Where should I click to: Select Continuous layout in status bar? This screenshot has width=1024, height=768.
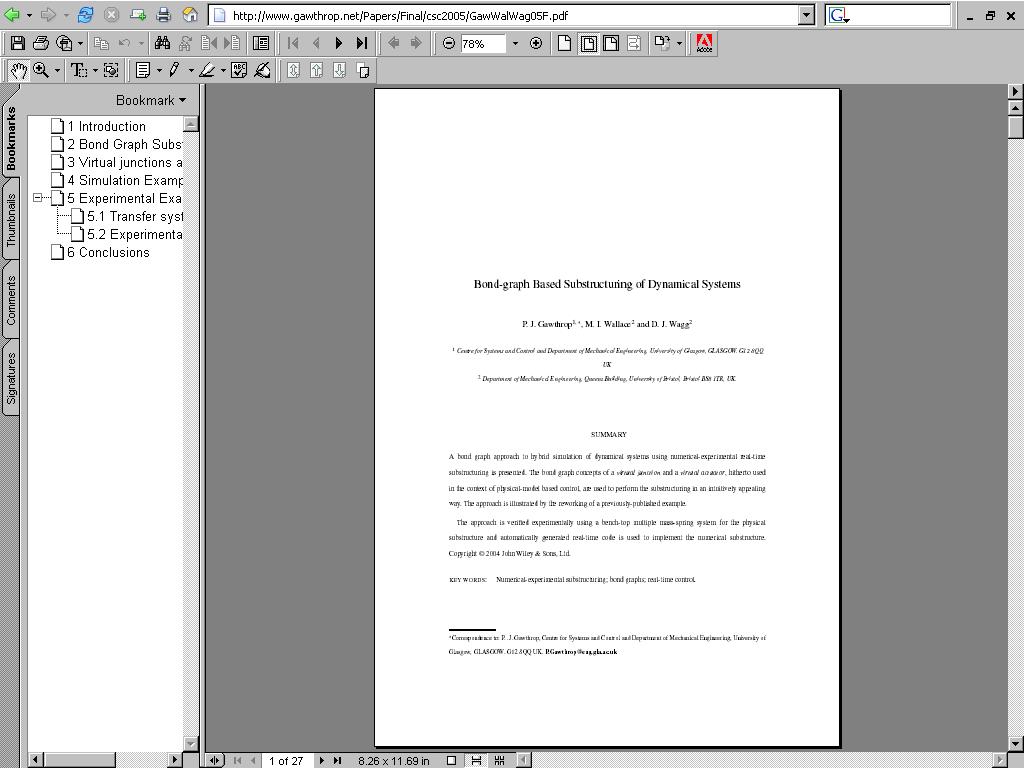point(476,761)
